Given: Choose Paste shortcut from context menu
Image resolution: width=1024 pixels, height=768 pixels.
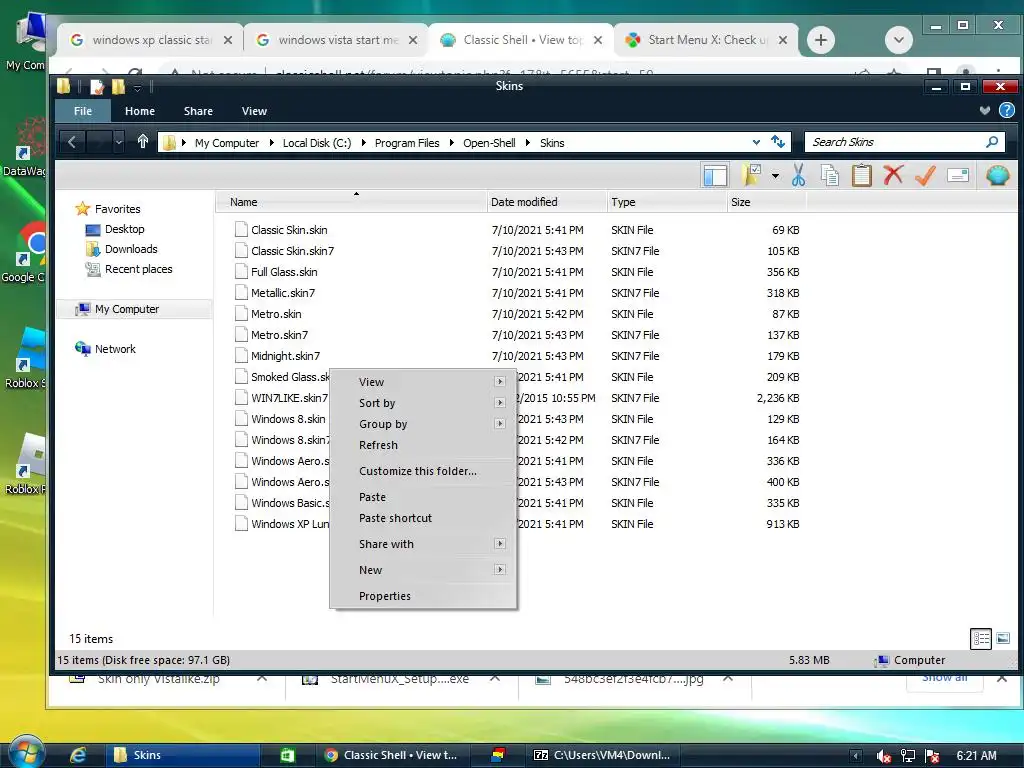Looking at the screenshot, I should (423, 518).
